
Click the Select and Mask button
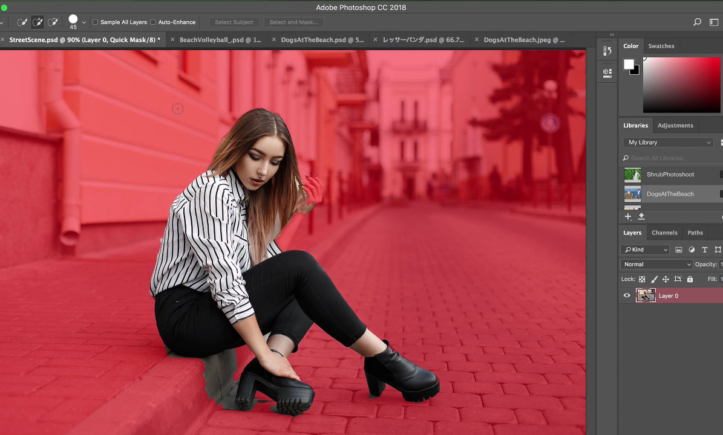click(x=293, y=22)
